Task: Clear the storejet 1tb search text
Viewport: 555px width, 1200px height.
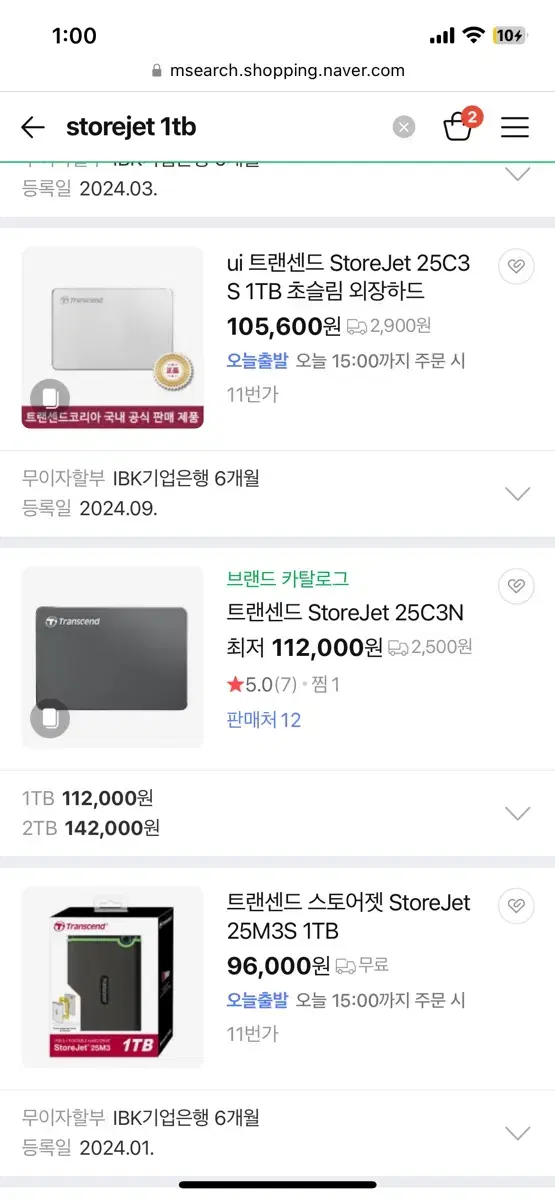Action: pyautogui.click(x=403, y=127)
